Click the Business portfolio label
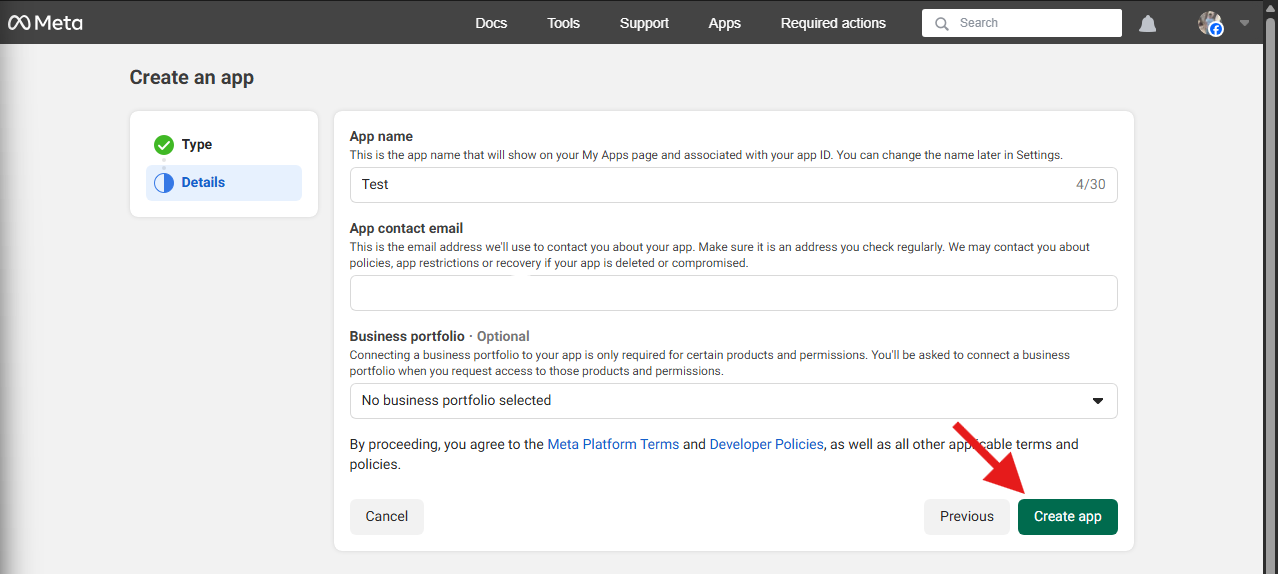 coord(407,336)
